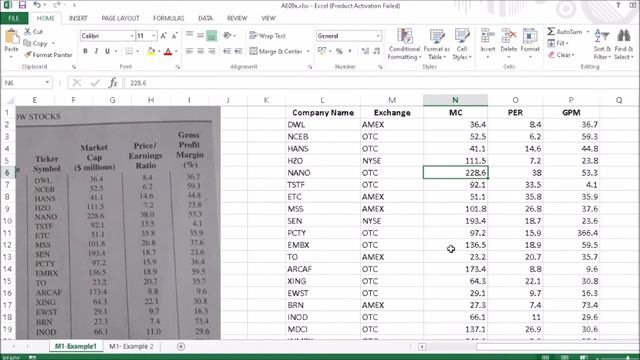
Task: Open the General number format dropdown
Action: pyautogui.click(x=378, y=36)
